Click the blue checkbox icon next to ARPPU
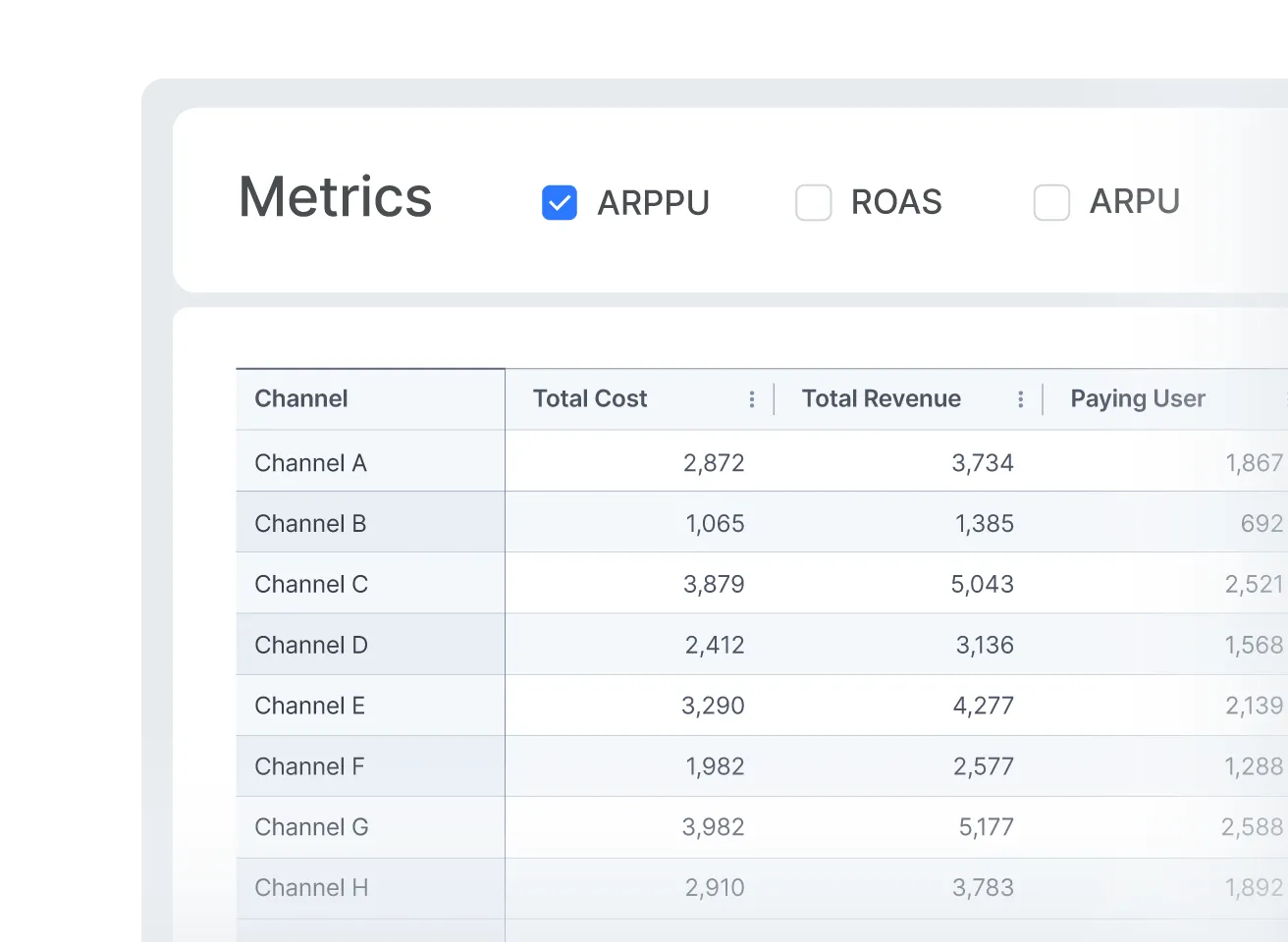The height and width of the screenshot is (942, 1288). point(559,202)
